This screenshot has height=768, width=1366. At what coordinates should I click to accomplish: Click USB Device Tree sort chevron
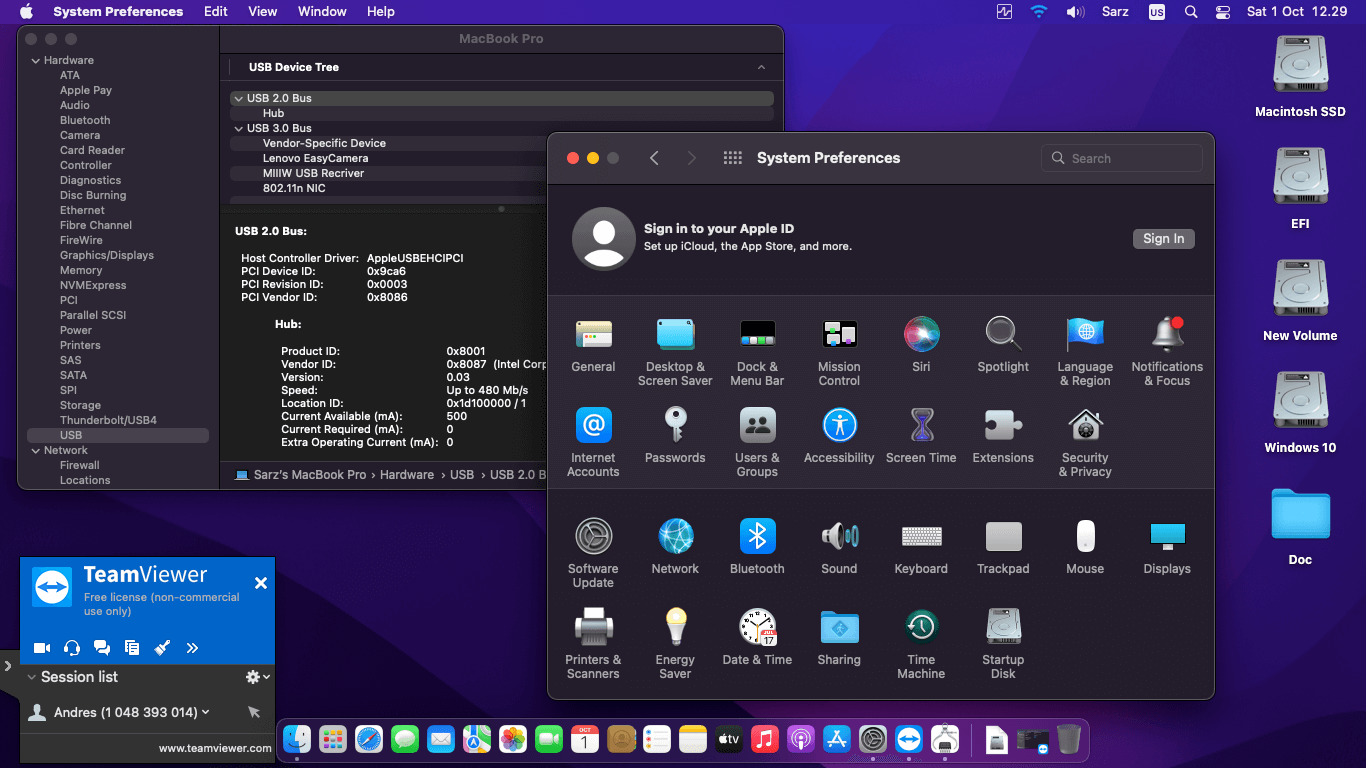tap(762, 67)
